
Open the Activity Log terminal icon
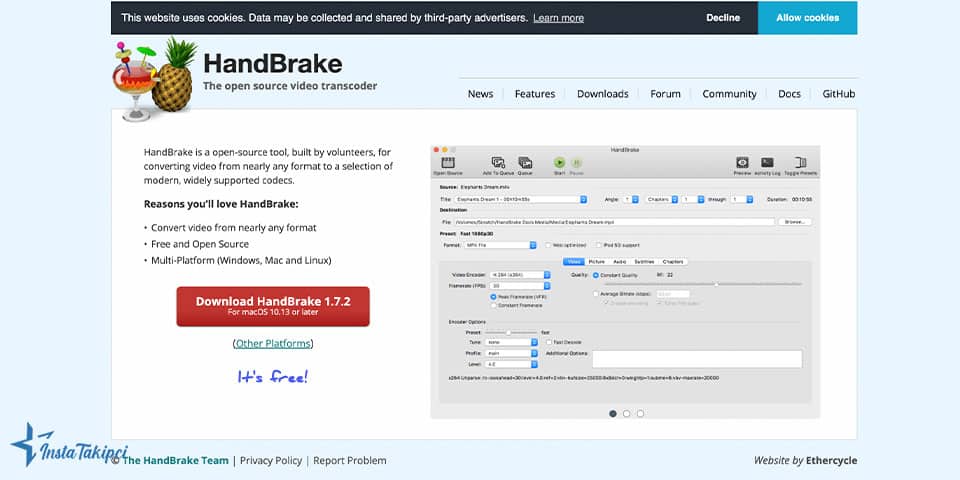(767, 163)
